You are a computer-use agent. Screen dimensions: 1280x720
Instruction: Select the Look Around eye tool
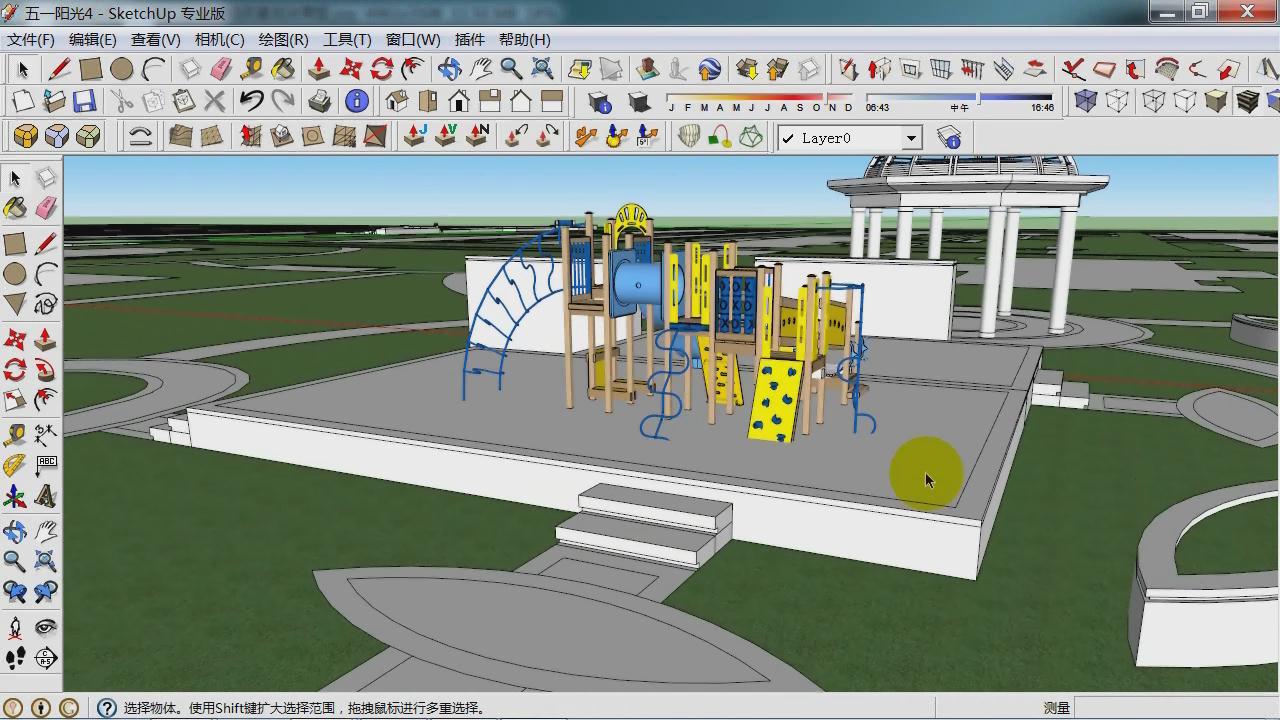(x=45, y=627)
